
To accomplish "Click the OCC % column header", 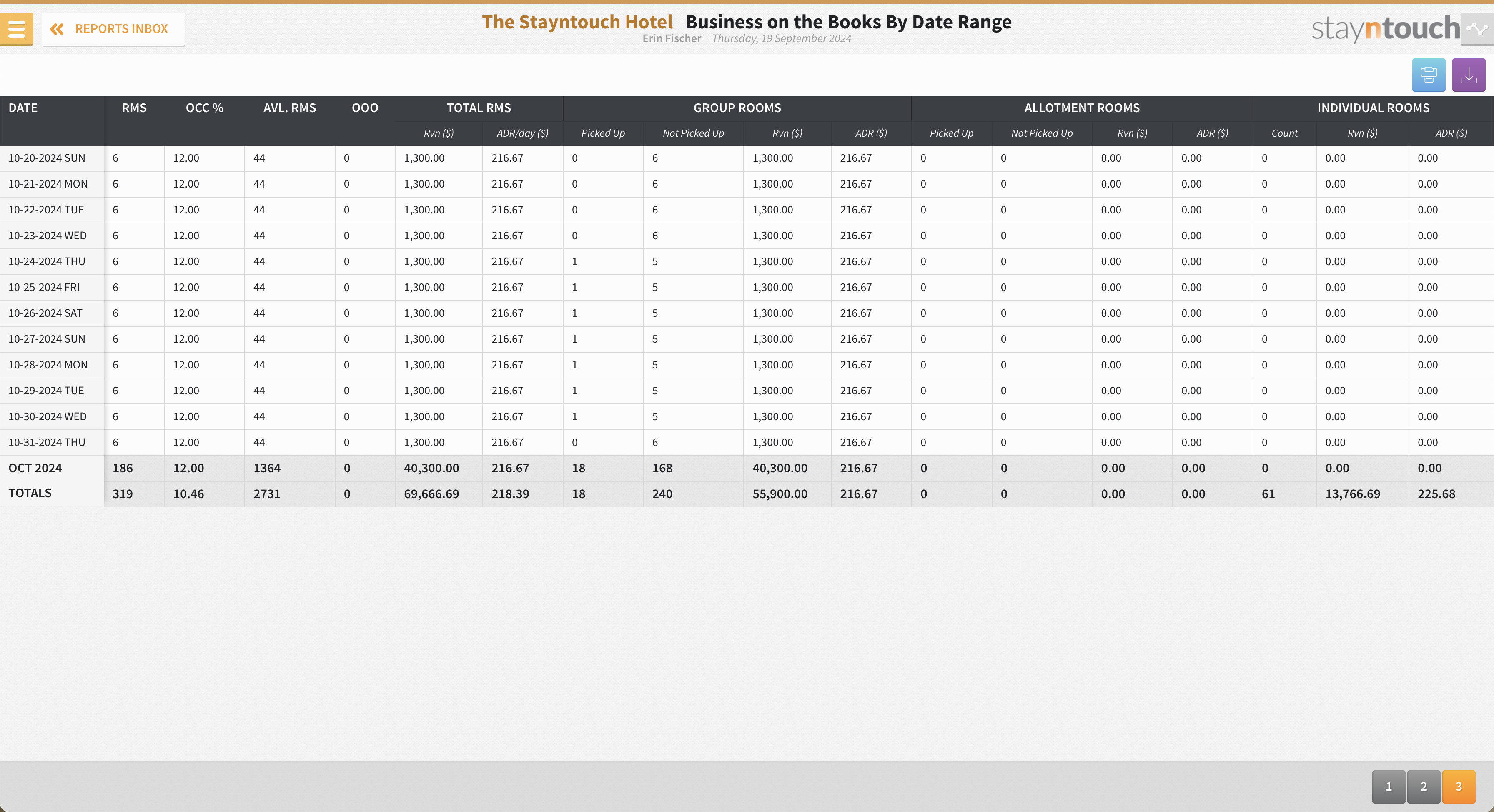I will pyautogui.click(x=204, y=108).
